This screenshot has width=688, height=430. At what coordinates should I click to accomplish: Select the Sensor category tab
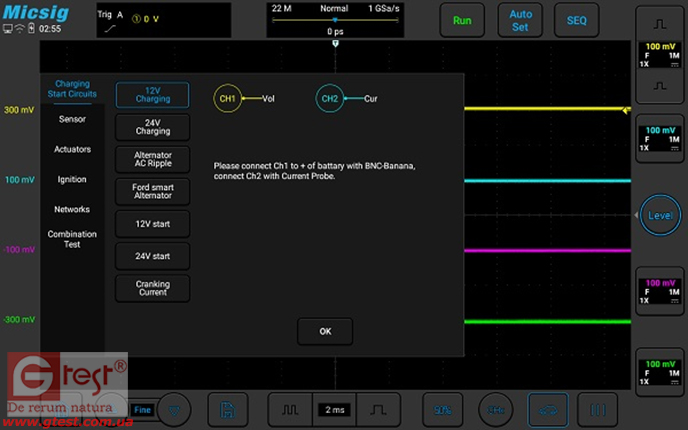(72, 119)
